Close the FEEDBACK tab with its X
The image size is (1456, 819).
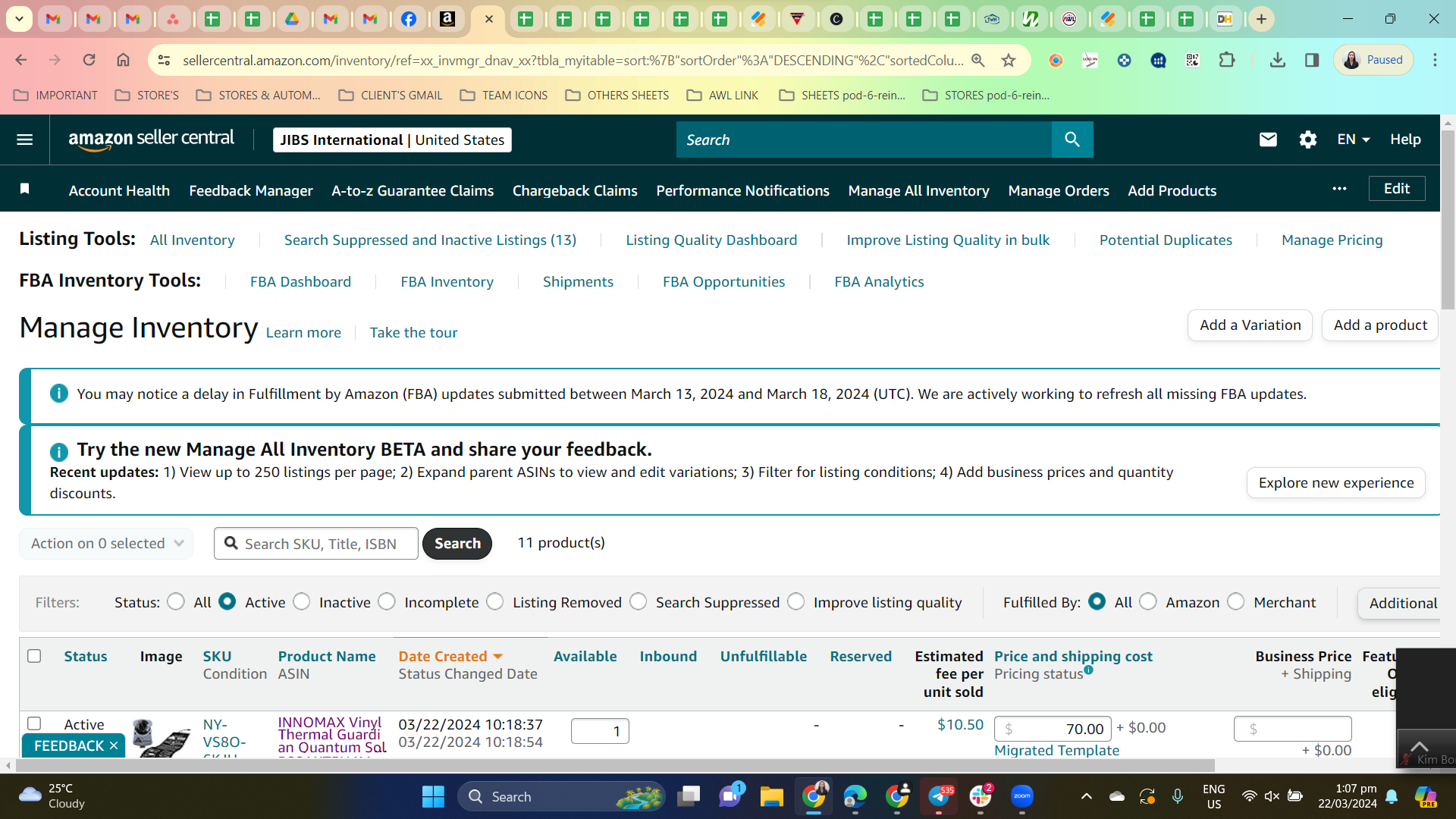coord(114,745)
